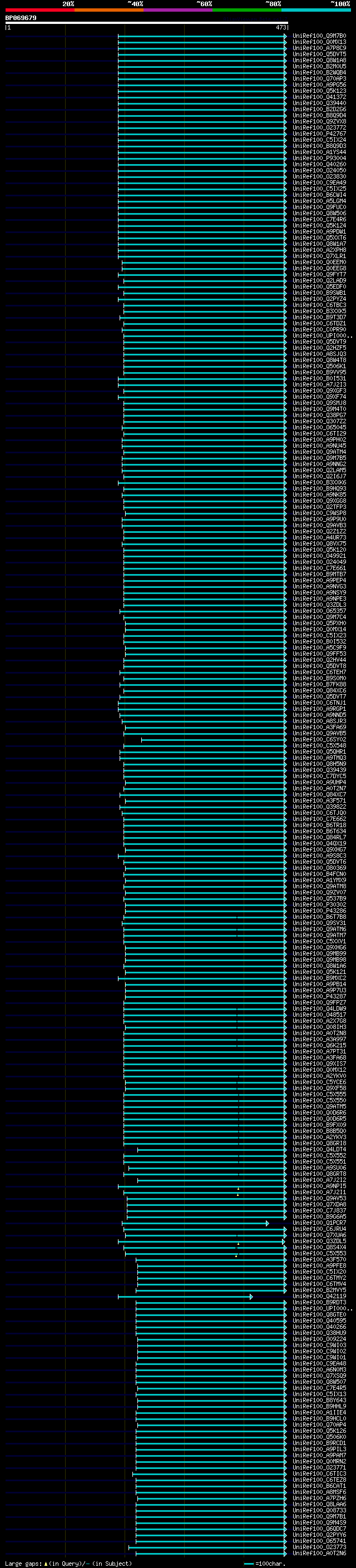This screenshot has width=356, height=1568.
Task: Click the =100char. scale legend
Action: coord(264,1563)
